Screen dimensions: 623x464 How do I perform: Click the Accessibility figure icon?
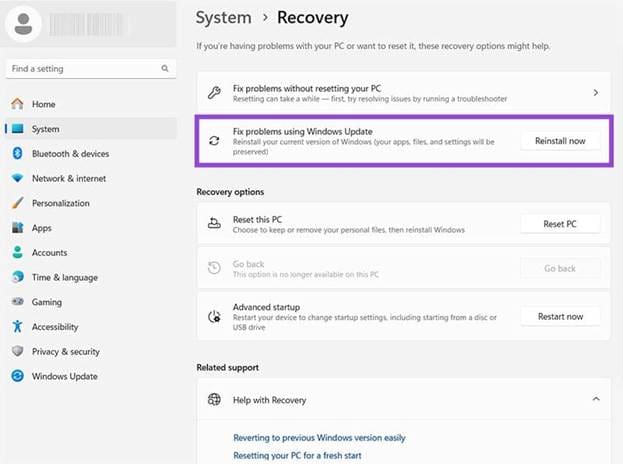coord(17,327)
